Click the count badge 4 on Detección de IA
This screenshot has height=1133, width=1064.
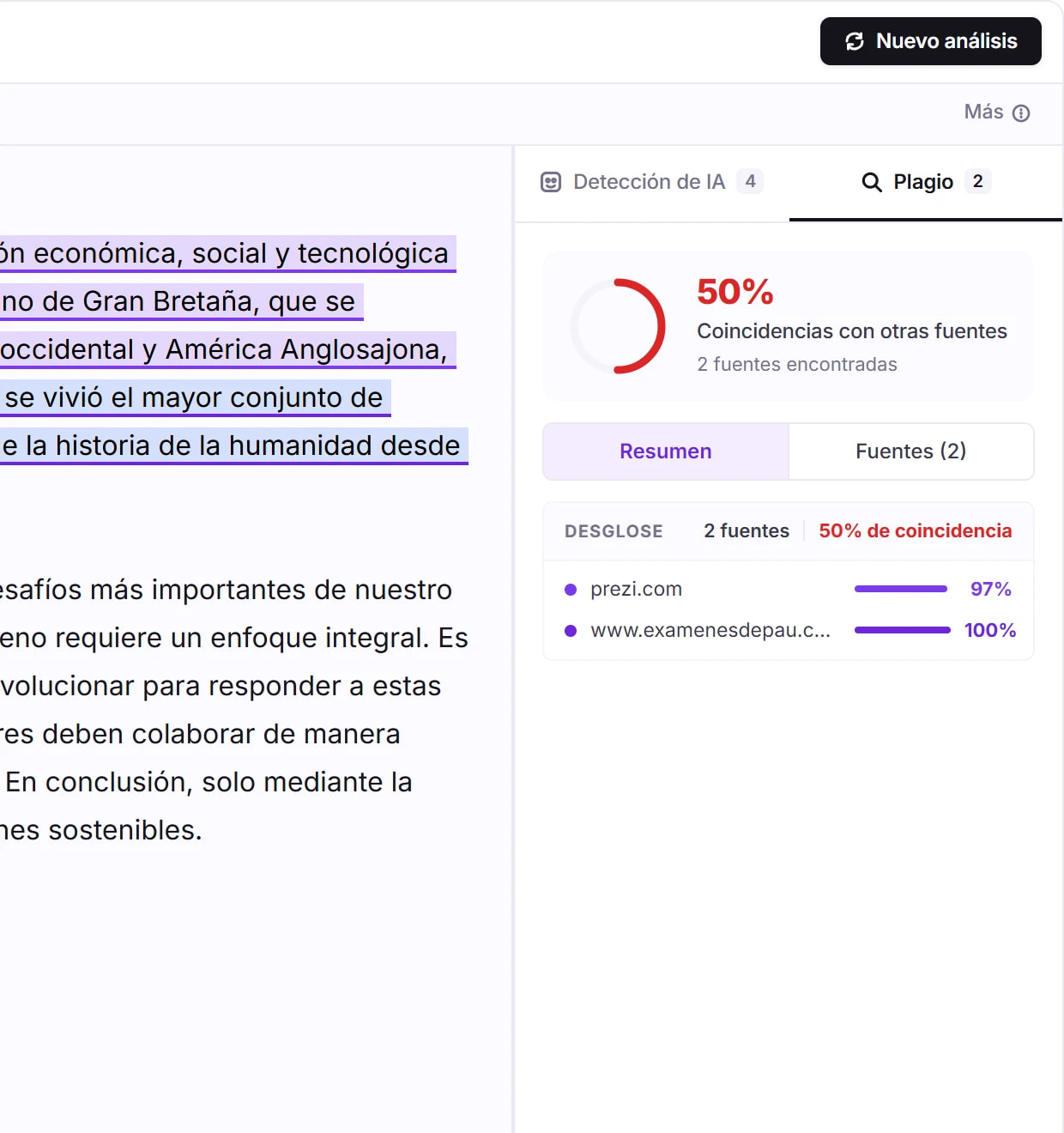pyautogui.click(x=750, y=181)
